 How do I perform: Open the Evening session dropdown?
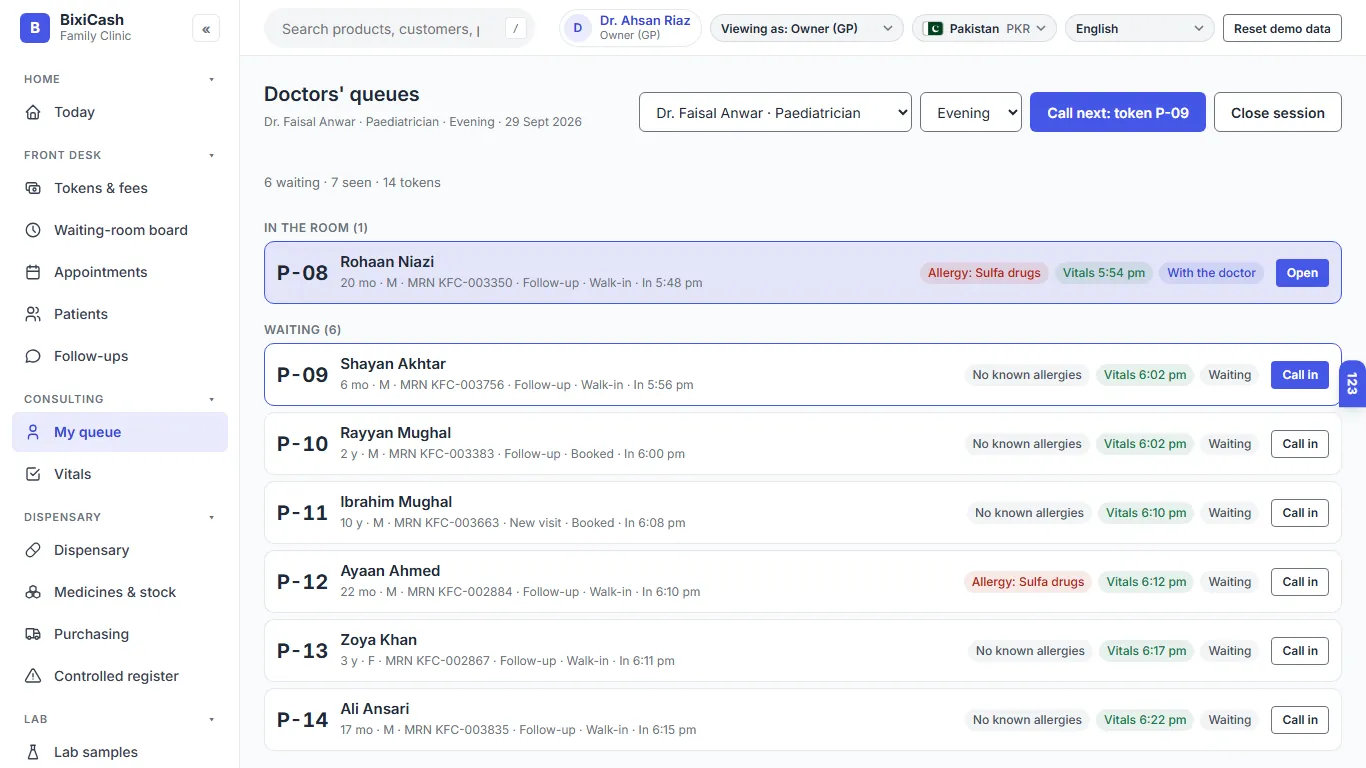970,113
